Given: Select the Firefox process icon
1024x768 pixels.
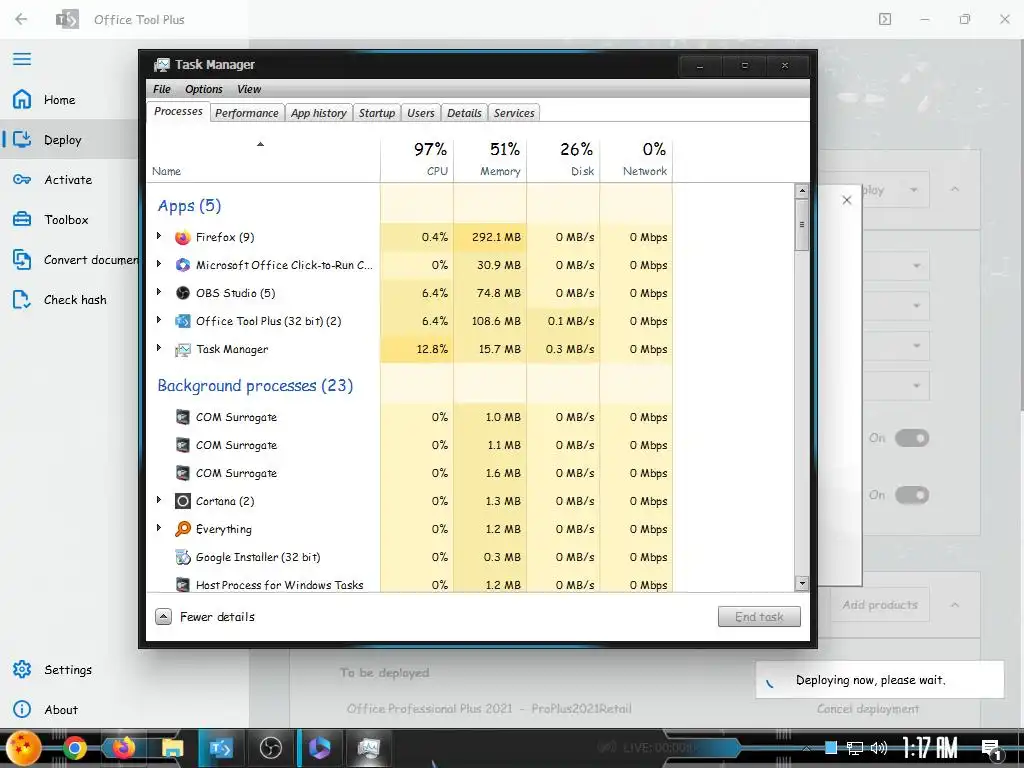Looking at the screenshot, I should tap(182, 237).
